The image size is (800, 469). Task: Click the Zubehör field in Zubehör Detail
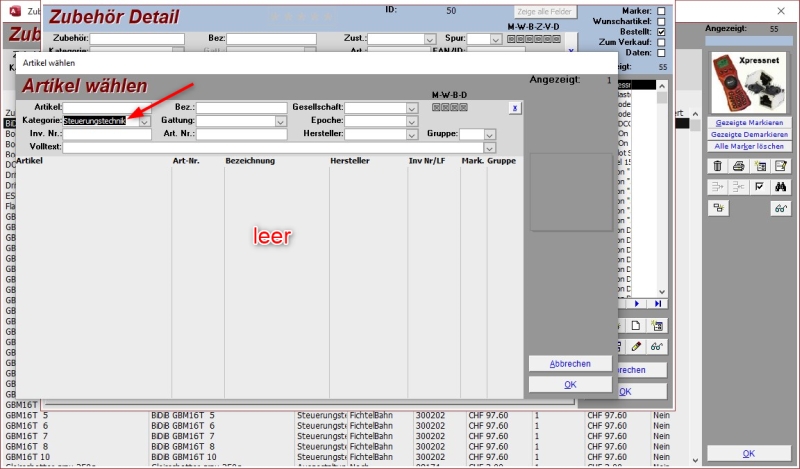coord(137,39)
